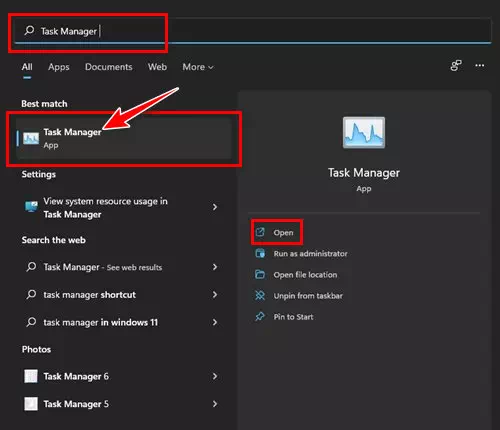Click the Open file location folder icon
500x430 pixels.
click(260, 275)
